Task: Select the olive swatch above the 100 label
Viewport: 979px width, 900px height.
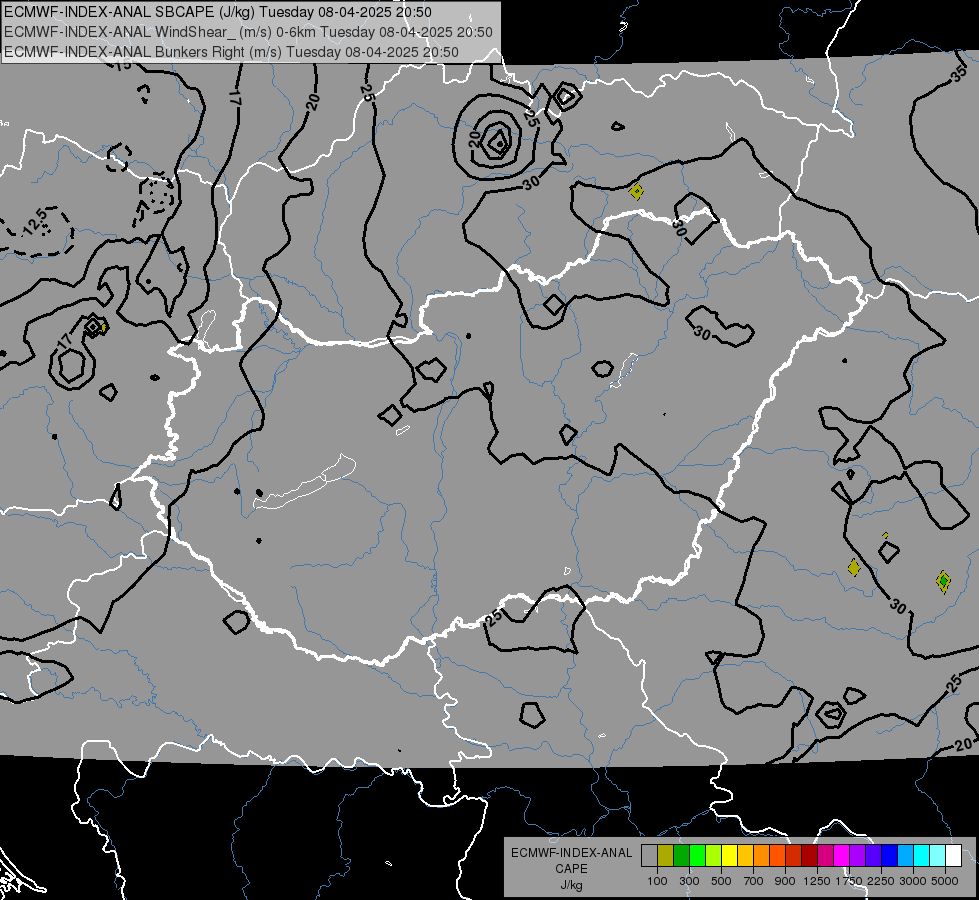Action: (x=666, y=855)
